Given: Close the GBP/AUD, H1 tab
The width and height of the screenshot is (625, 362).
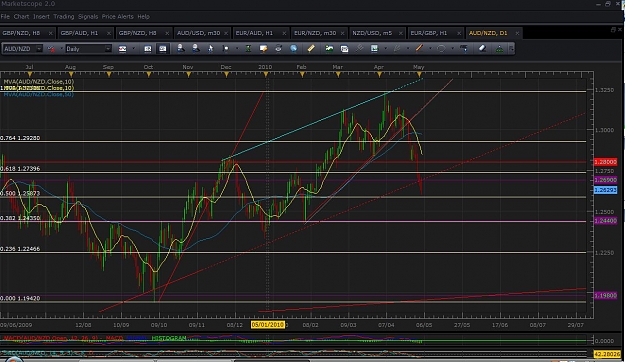Looking at the screenshot, I should click(108, 33).
